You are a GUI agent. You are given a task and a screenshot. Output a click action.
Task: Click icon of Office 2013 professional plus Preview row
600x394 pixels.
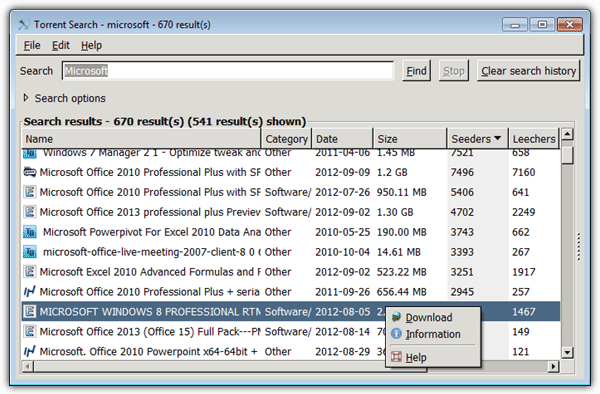30,212
